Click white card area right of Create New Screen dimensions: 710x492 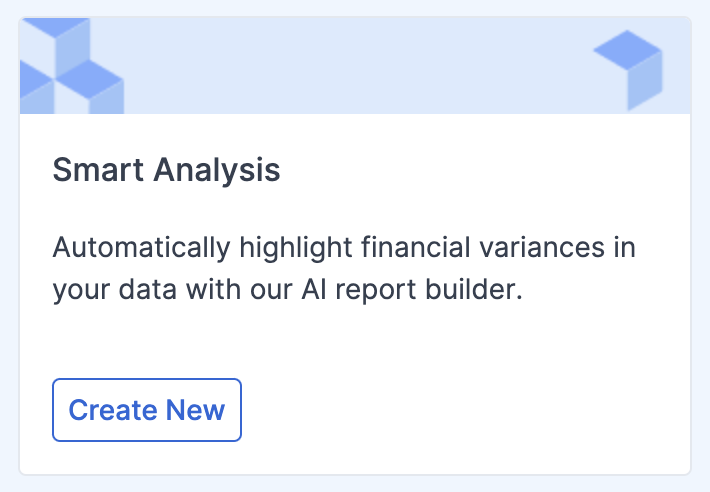point(453,410)
